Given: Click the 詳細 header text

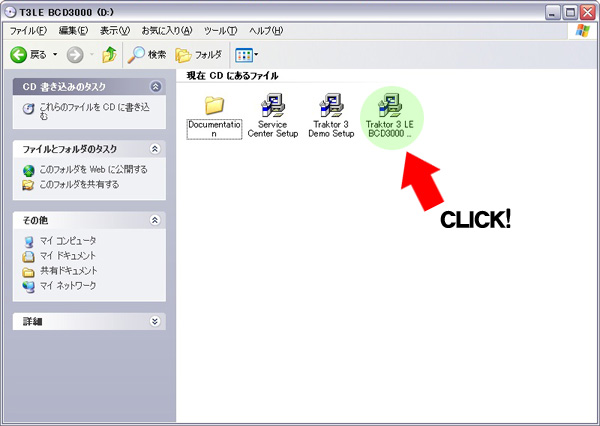Looking at the screenshot, I should pyautogui.click(x=32, y=322).
